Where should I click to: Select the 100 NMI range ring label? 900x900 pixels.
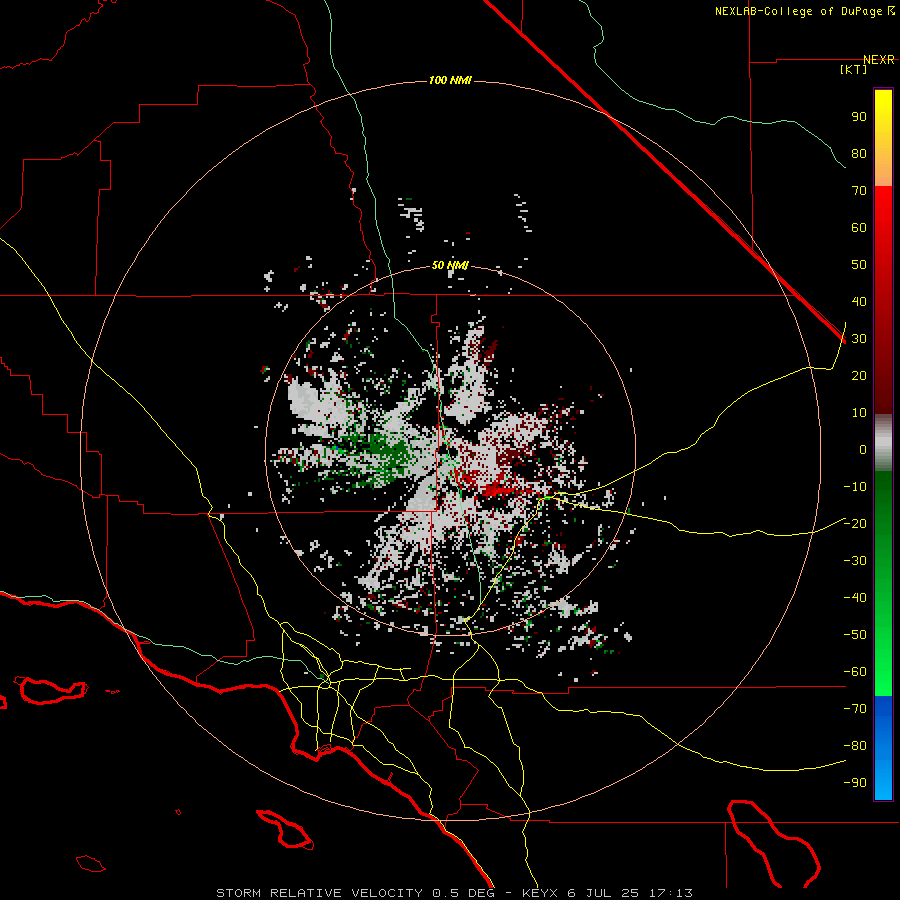(x=450, y=80)
